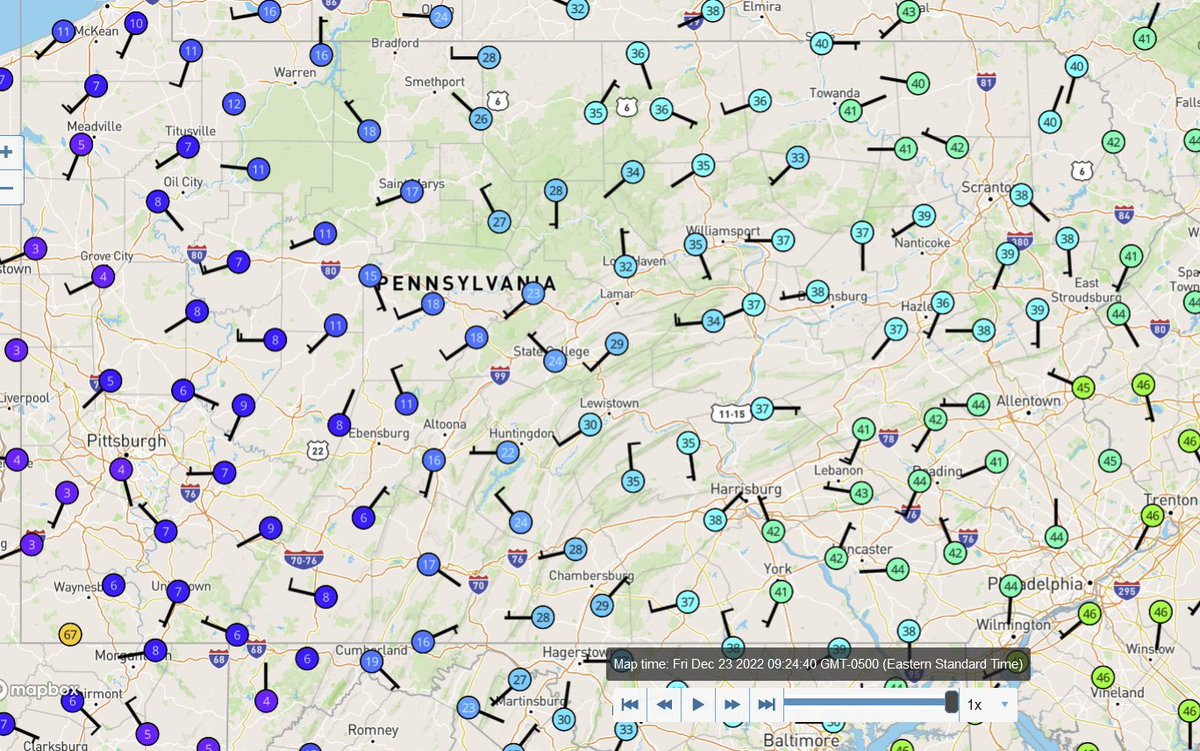Click the 38-degree station near Harrisburg
1200x751 pixels.
[714, 520]
